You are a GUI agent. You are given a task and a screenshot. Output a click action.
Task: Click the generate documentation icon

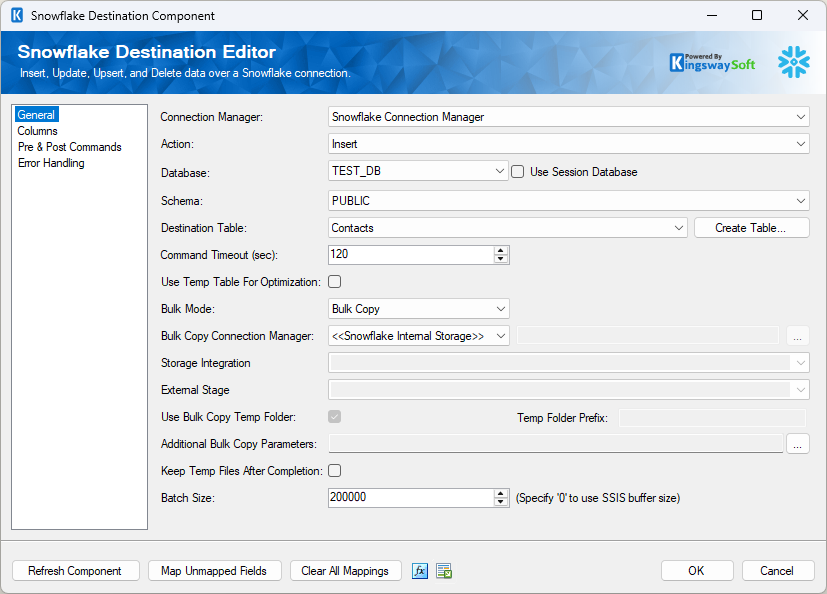[x=443, y=570]
